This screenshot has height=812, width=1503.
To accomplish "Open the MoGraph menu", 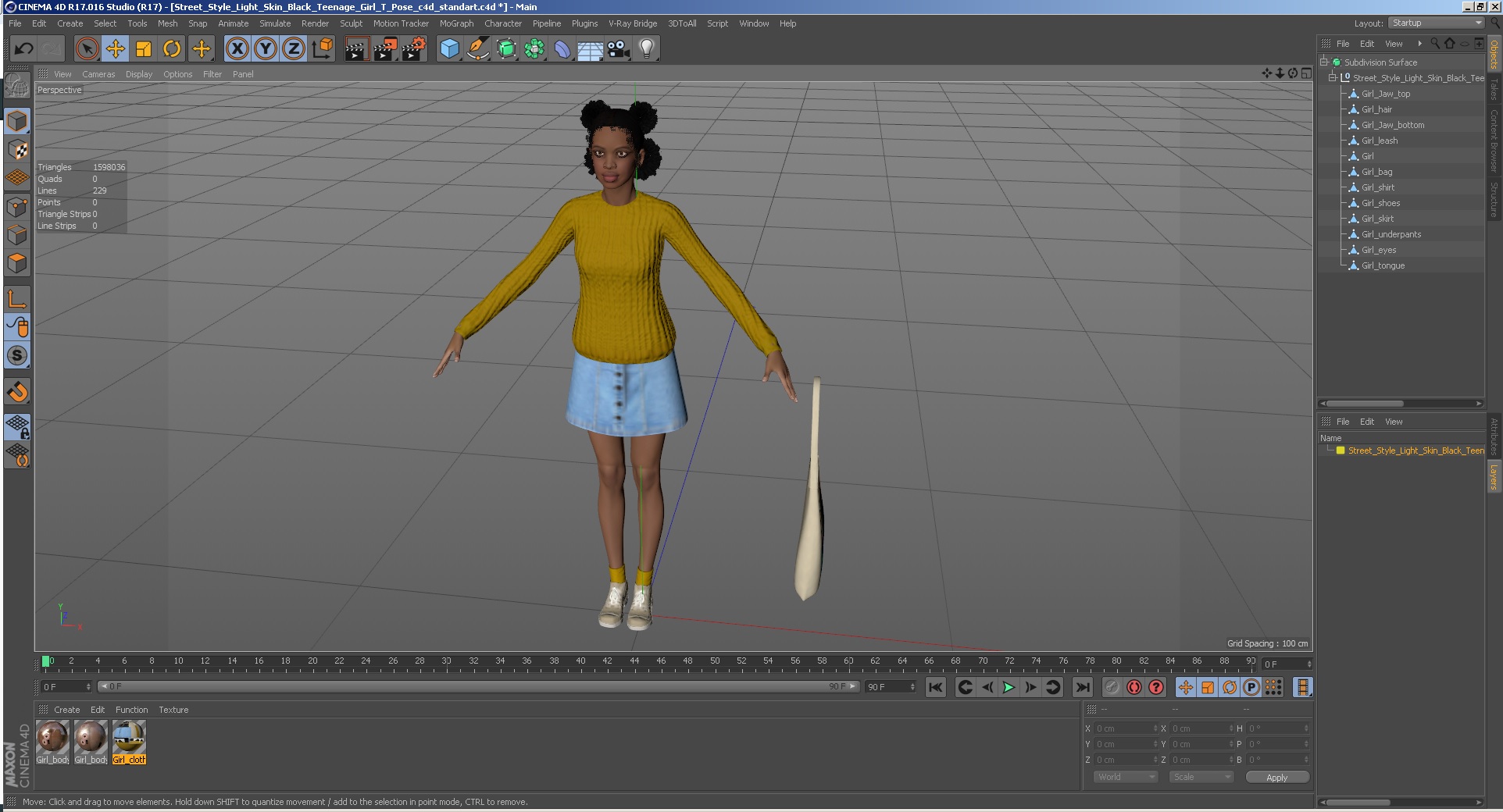I will (x=456, y=23).
